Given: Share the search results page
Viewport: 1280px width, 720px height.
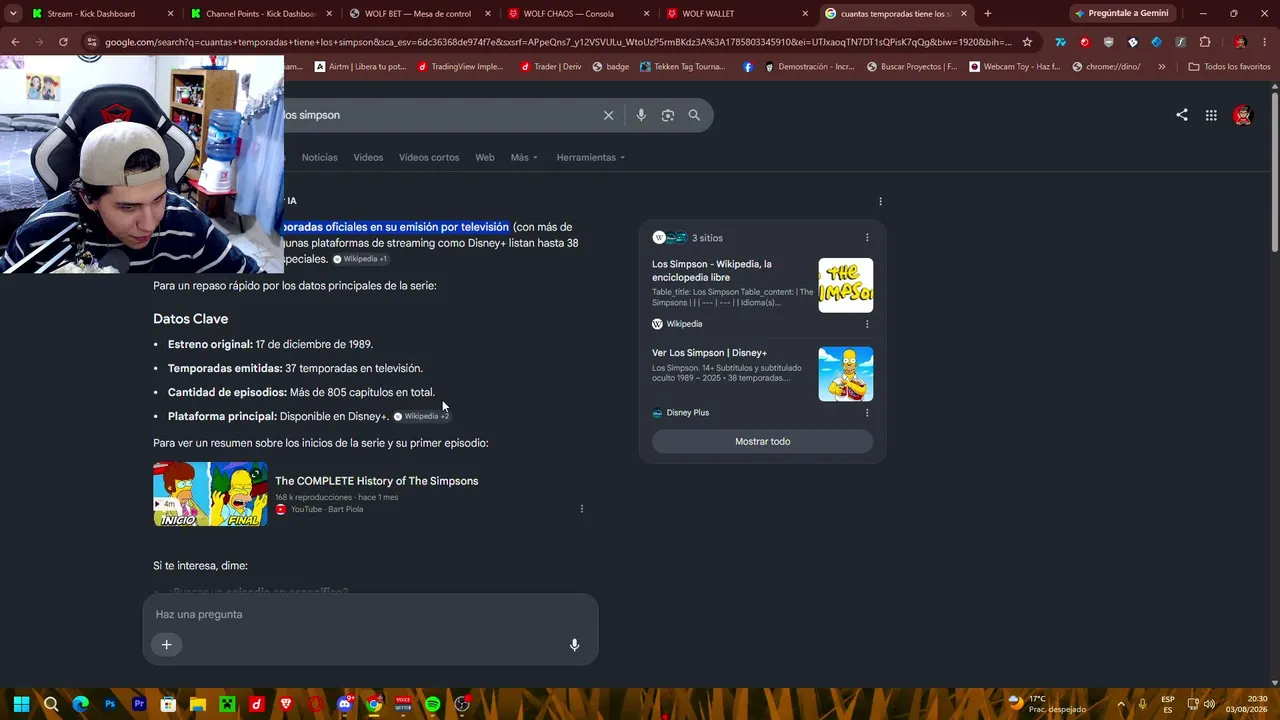Looking at the screenshot, I should pyautogui.click(x=1182, y=115).
